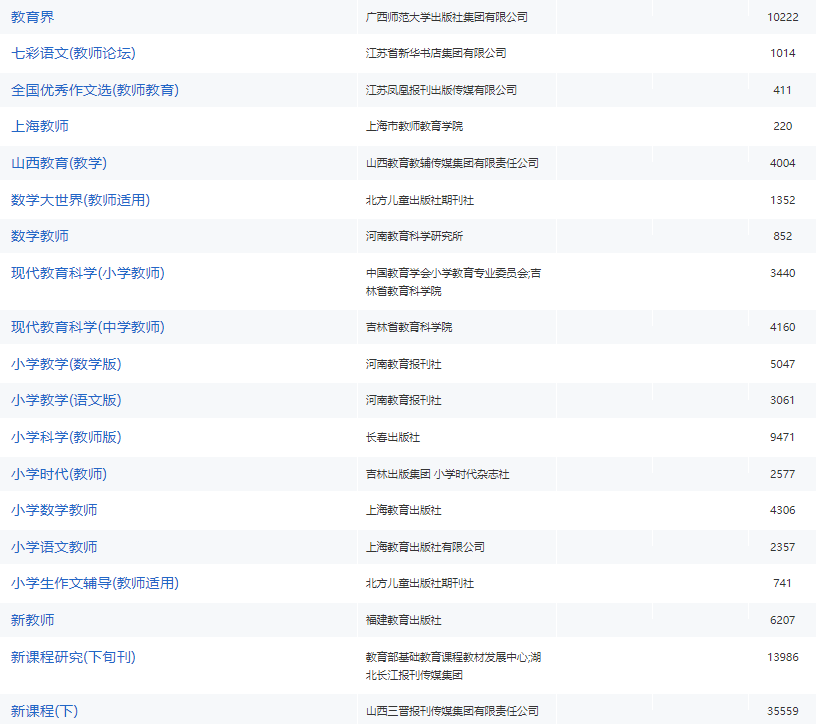Click the 数学教师 journal link
Viewport: 828px width, 724px height.
coord(40,236)
